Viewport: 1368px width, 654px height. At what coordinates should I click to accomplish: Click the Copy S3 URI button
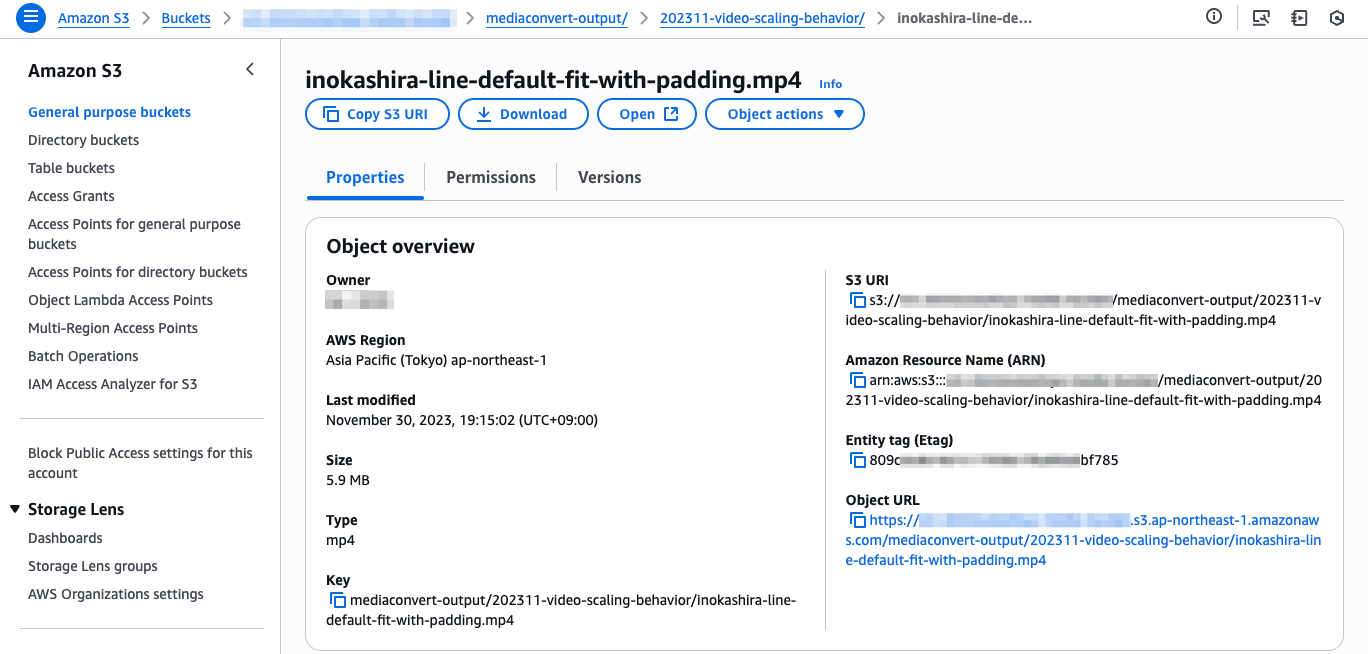coord(377,114)
